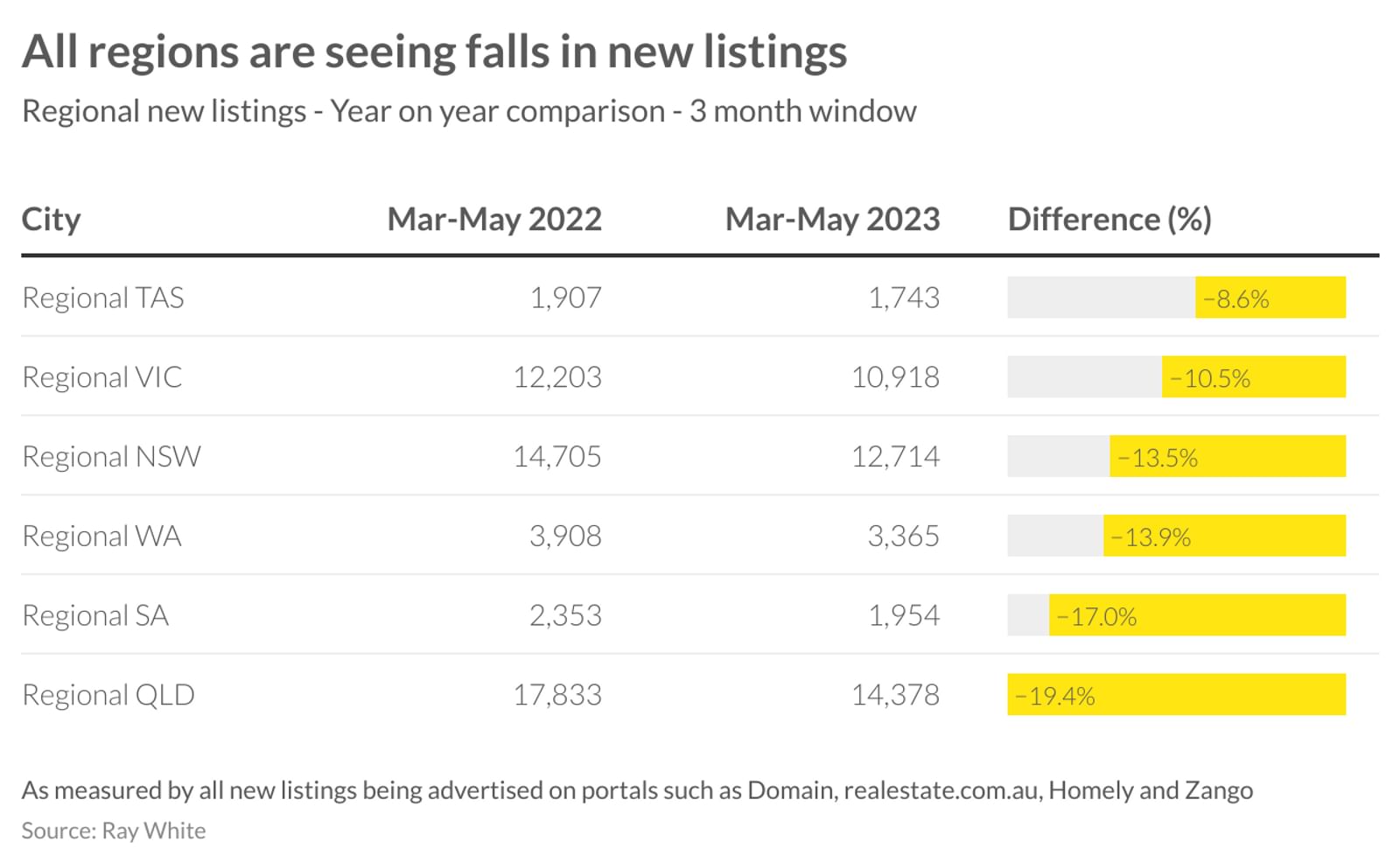The height and width of the screenshot is (863, 1400).
Task: Click the yellow -17.0% difference bar
Action: [1196, 615]
